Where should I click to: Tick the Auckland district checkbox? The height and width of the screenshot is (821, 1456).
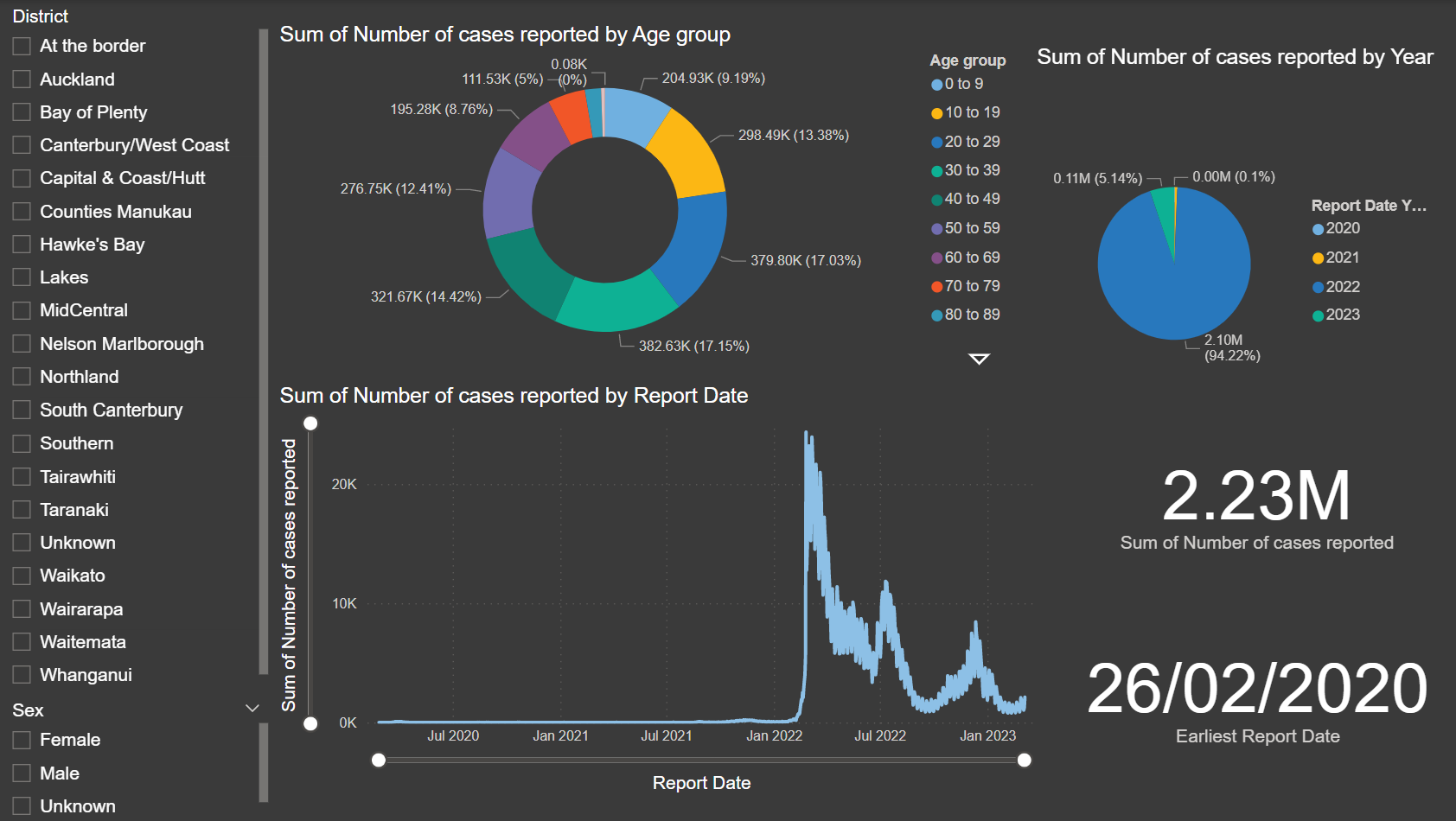point(22,80)
